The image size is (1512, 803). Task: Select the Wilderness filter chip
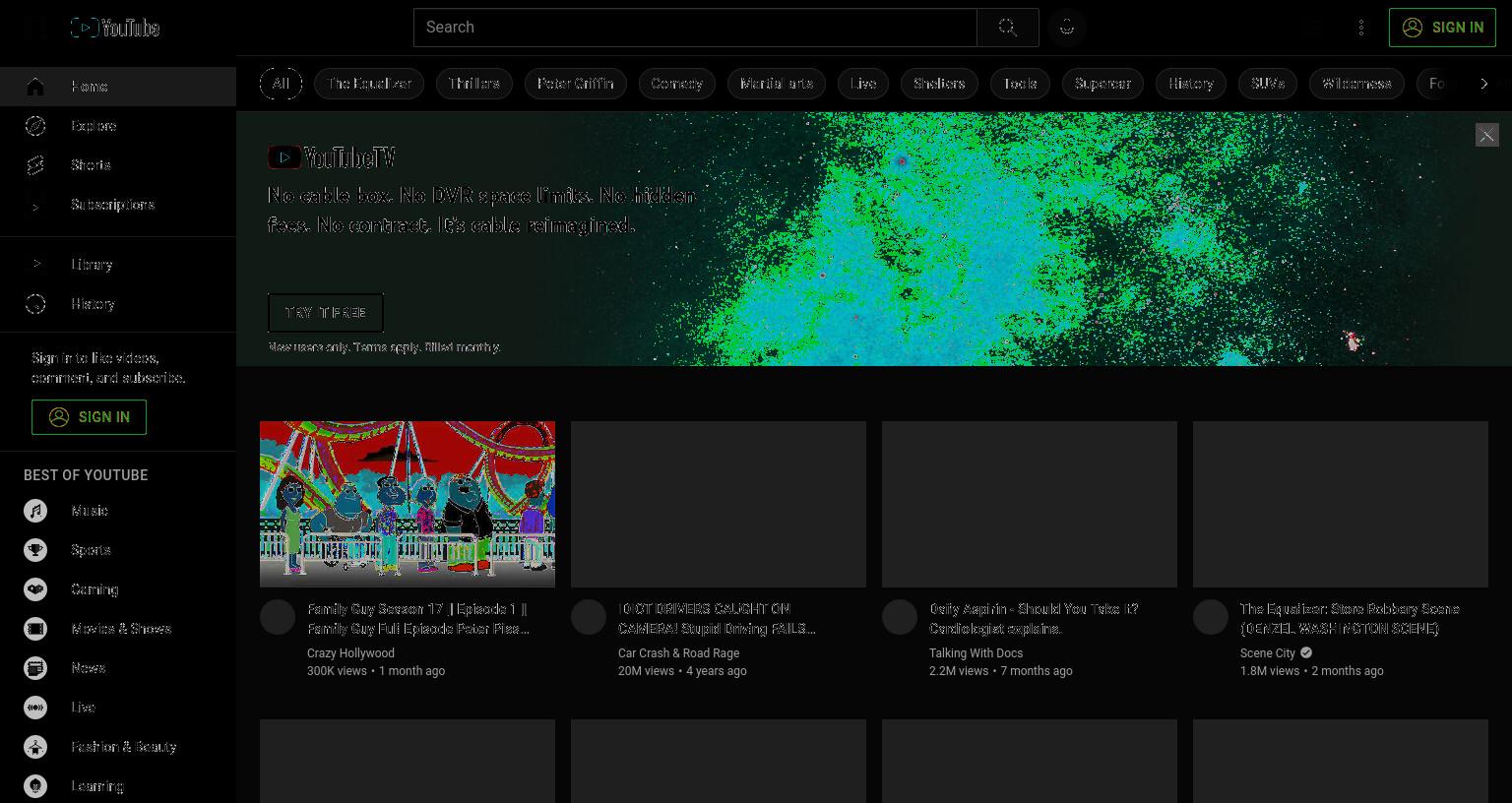(x=1356, y=84)
